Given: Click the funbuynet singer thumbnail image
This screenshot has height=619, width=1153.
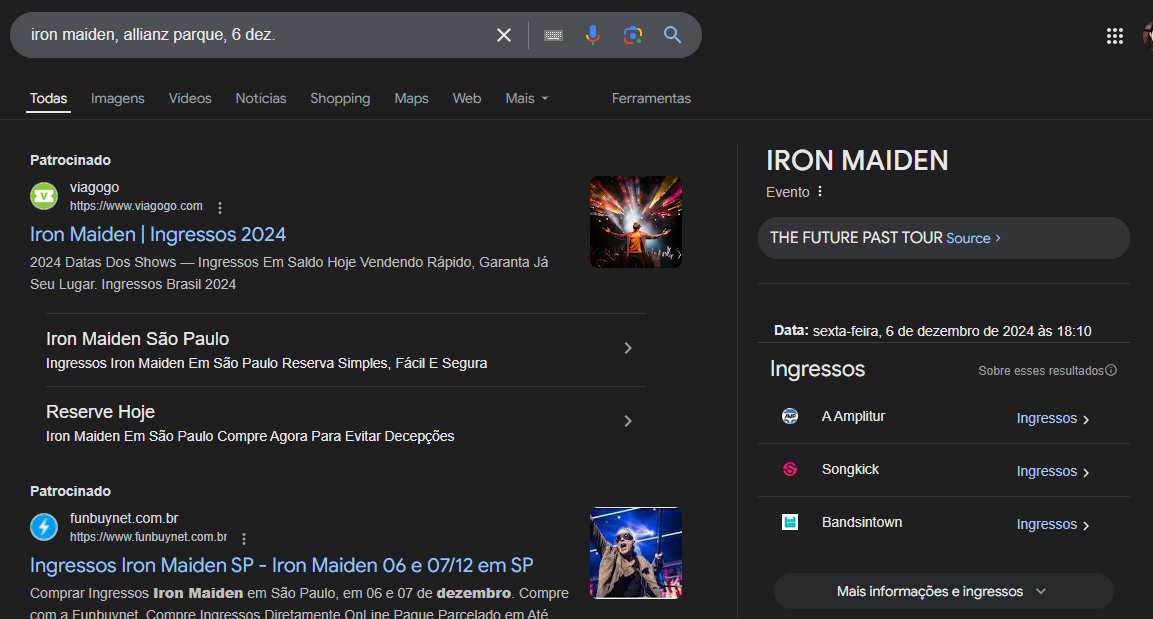Looking at the screenshot, I should (x=636, y=553).
